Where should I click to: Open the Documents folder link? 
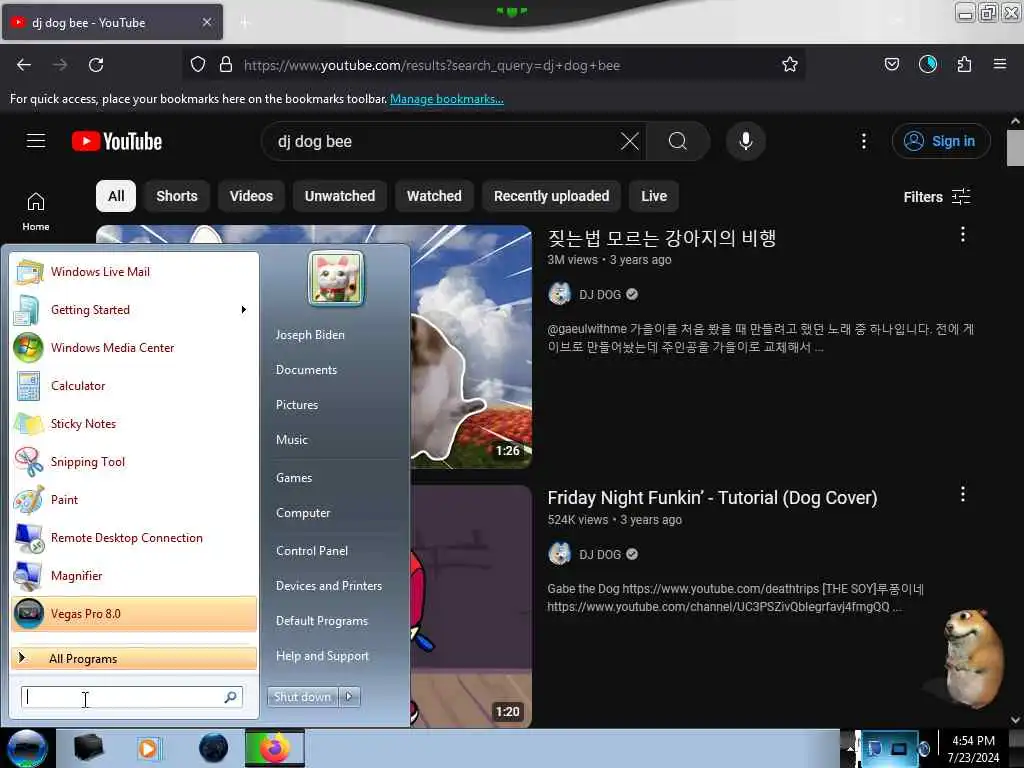point(306,370)
